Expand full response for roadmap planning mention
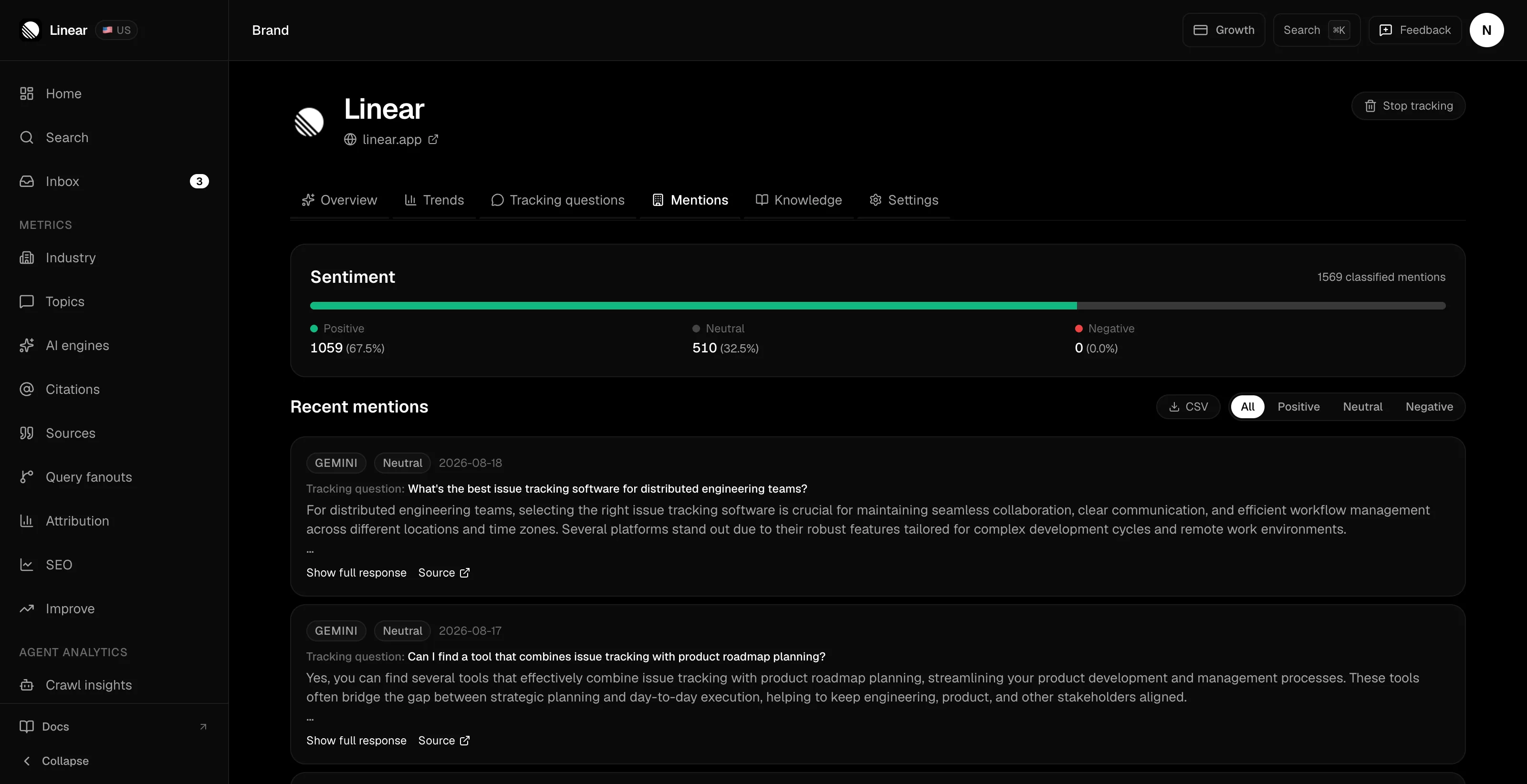This screenshot has height=784, width=1527. pyautogui.click(x=356, y=741)
